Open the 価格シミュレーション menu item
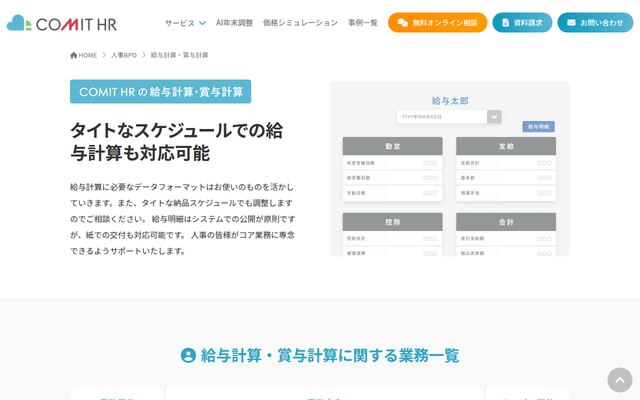 click(x=300, y=23)
